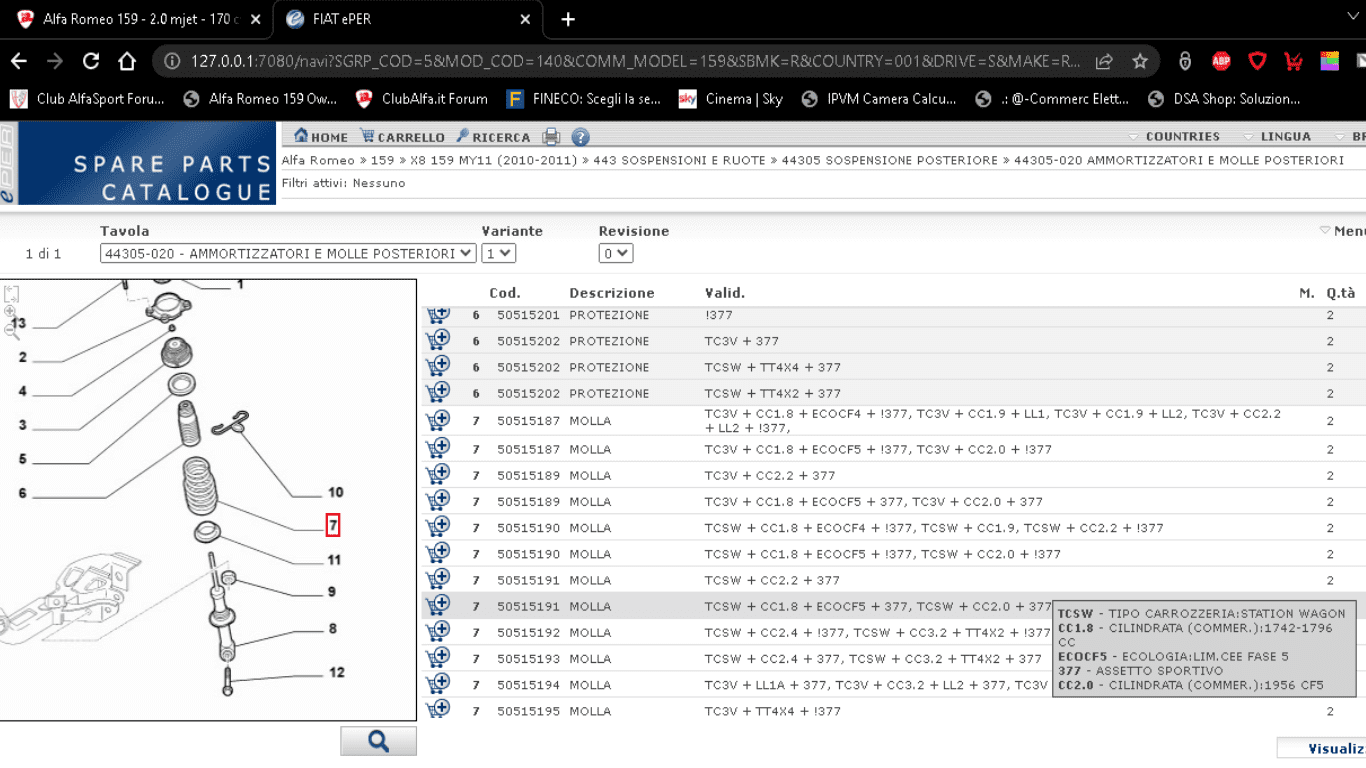Expand the COUNTRIES menu

[1174, 137]
